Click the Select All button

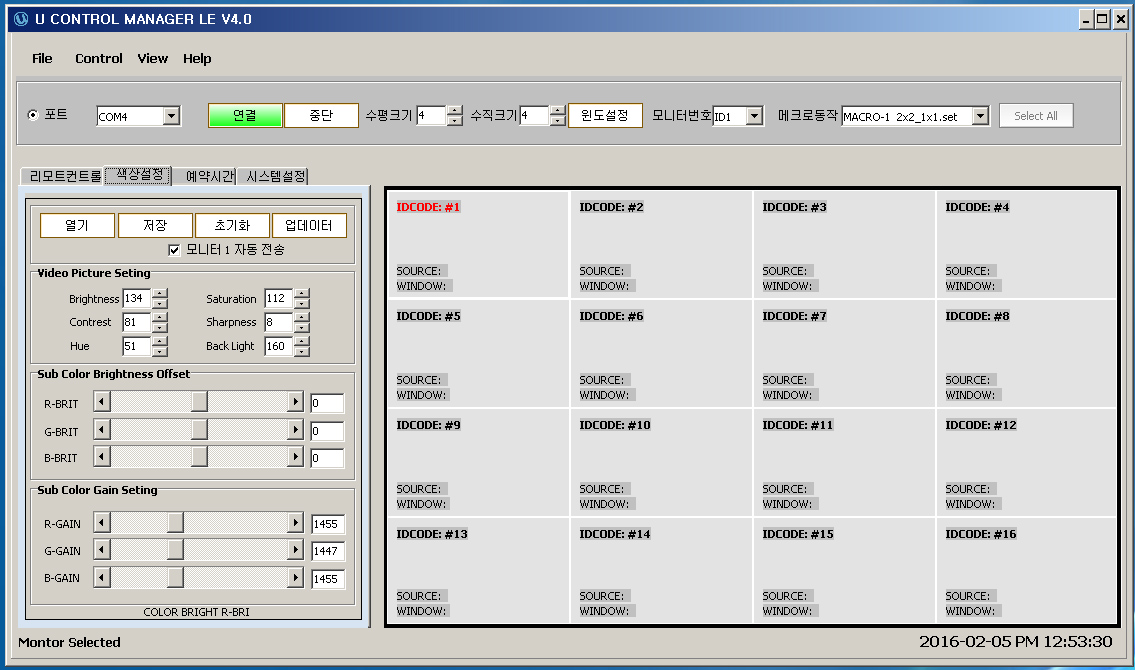click(x=1036, y=116)
